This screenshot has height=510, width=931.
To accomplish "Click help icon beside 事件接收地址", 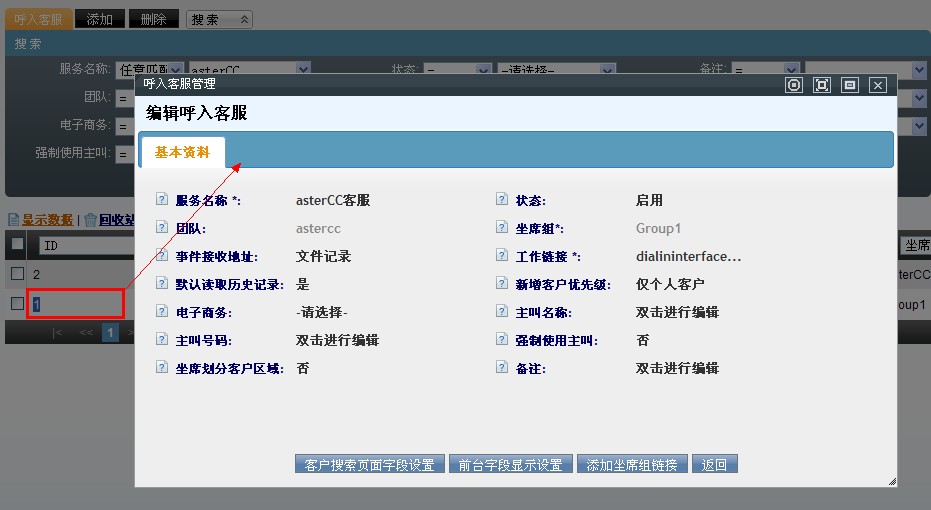I will pos(162,256).
